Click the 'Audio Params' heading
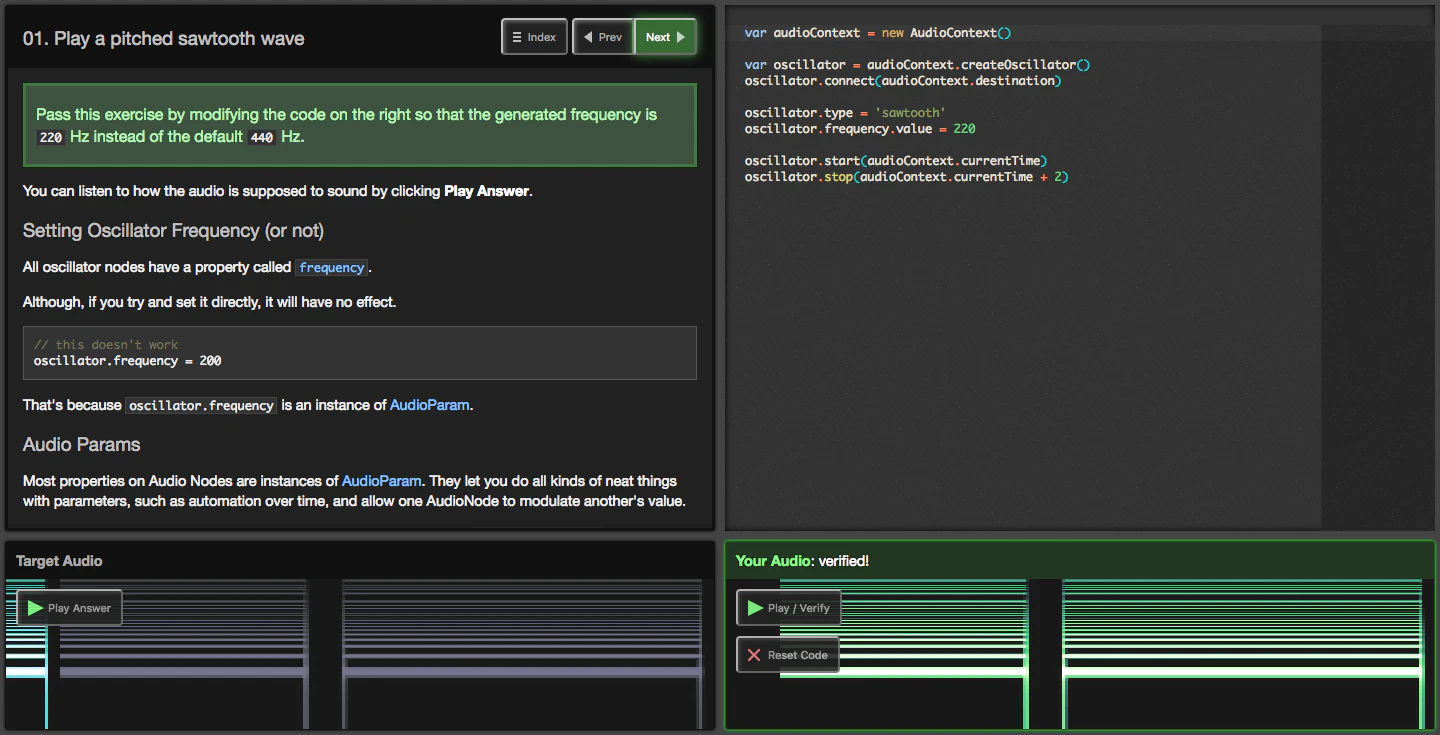This screenshot has width=1440, height=735. pos(82,444)
